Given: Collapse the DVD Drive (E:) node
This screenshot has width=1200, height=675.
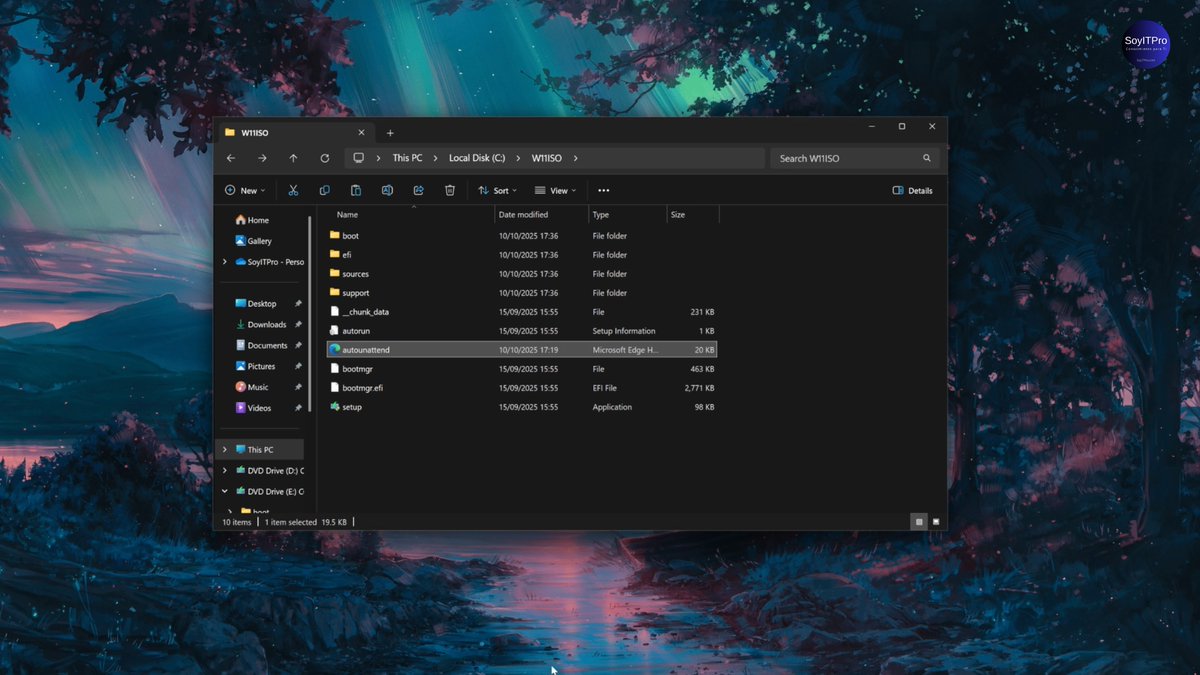Looking at the screenshot, I should pos(224,491).
